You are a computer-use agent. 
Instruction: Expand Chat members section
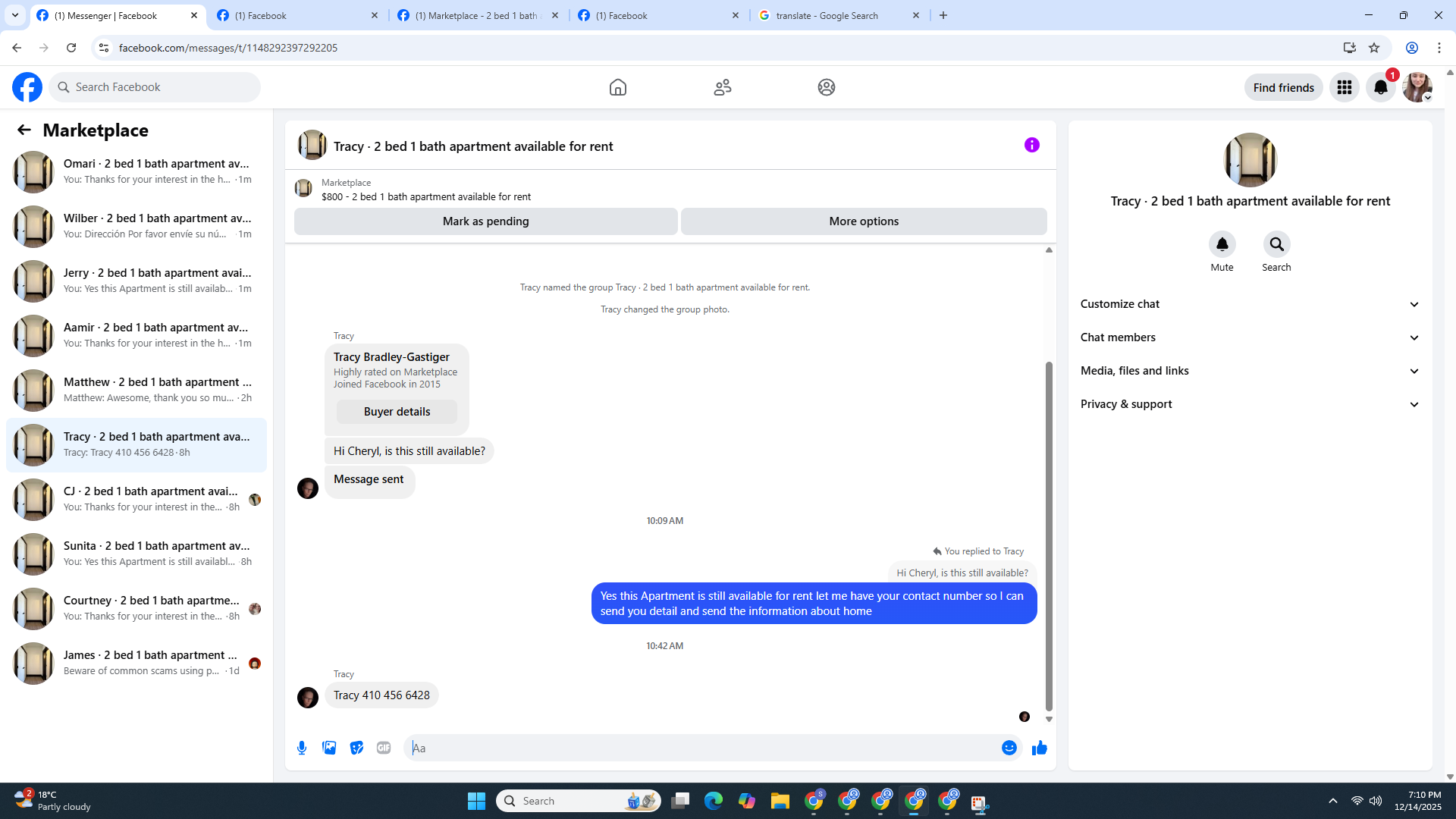click(x=1249, y=337)
